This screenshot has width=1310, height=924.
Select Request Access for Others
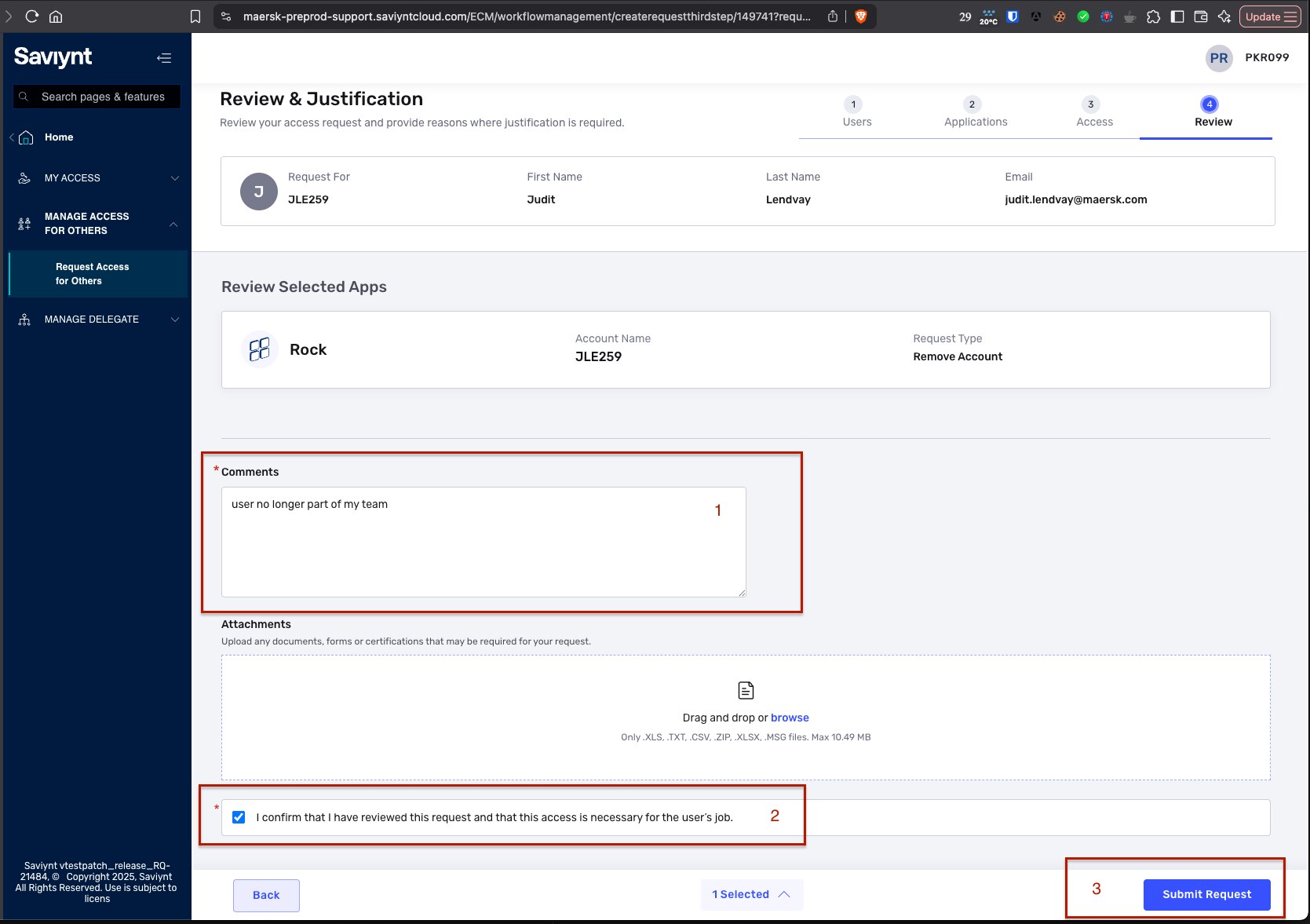(93, 274)
